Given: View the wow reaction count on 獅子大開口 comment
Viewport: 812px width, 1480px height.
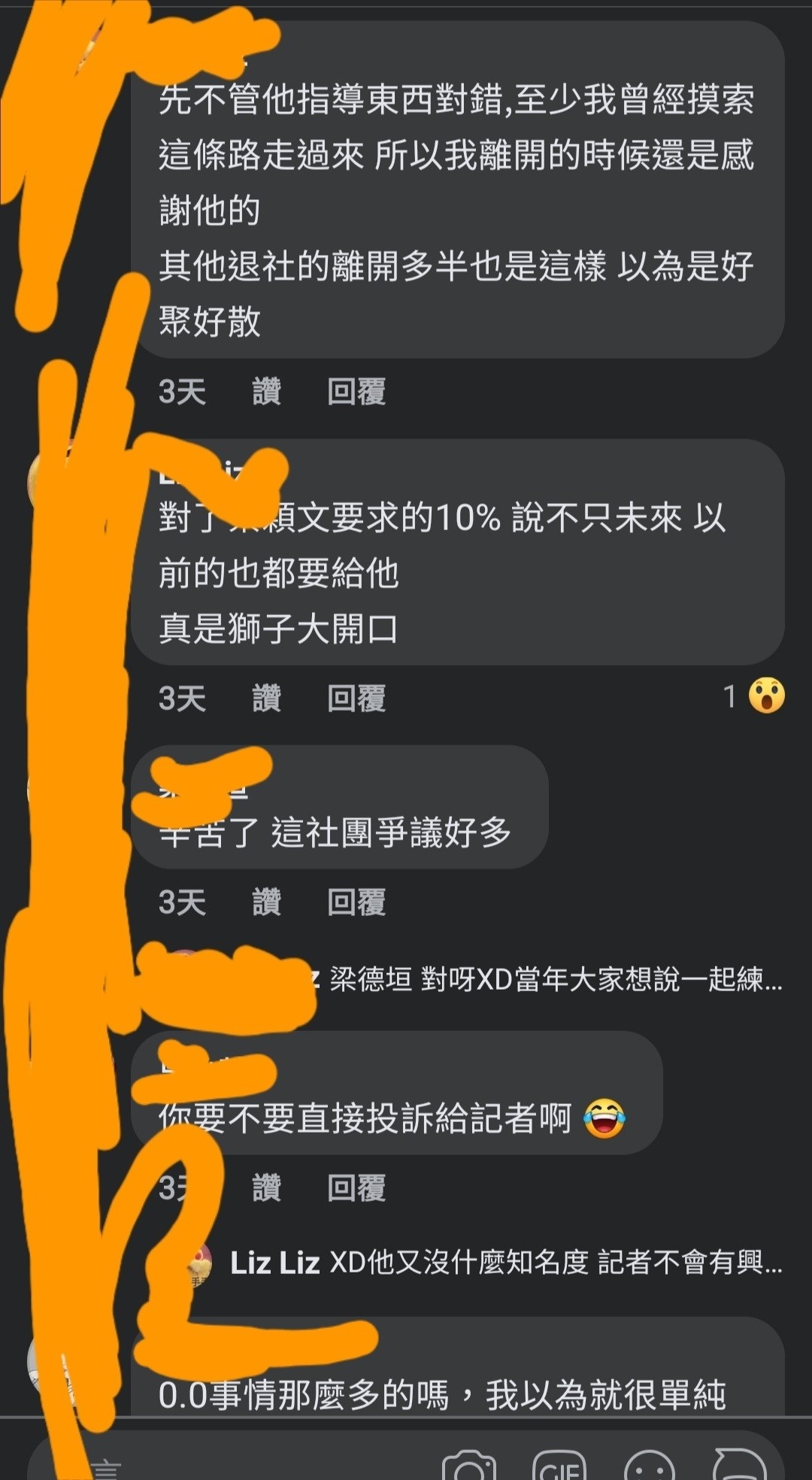Looking at the screenshot, I should (x=754, y=696).
